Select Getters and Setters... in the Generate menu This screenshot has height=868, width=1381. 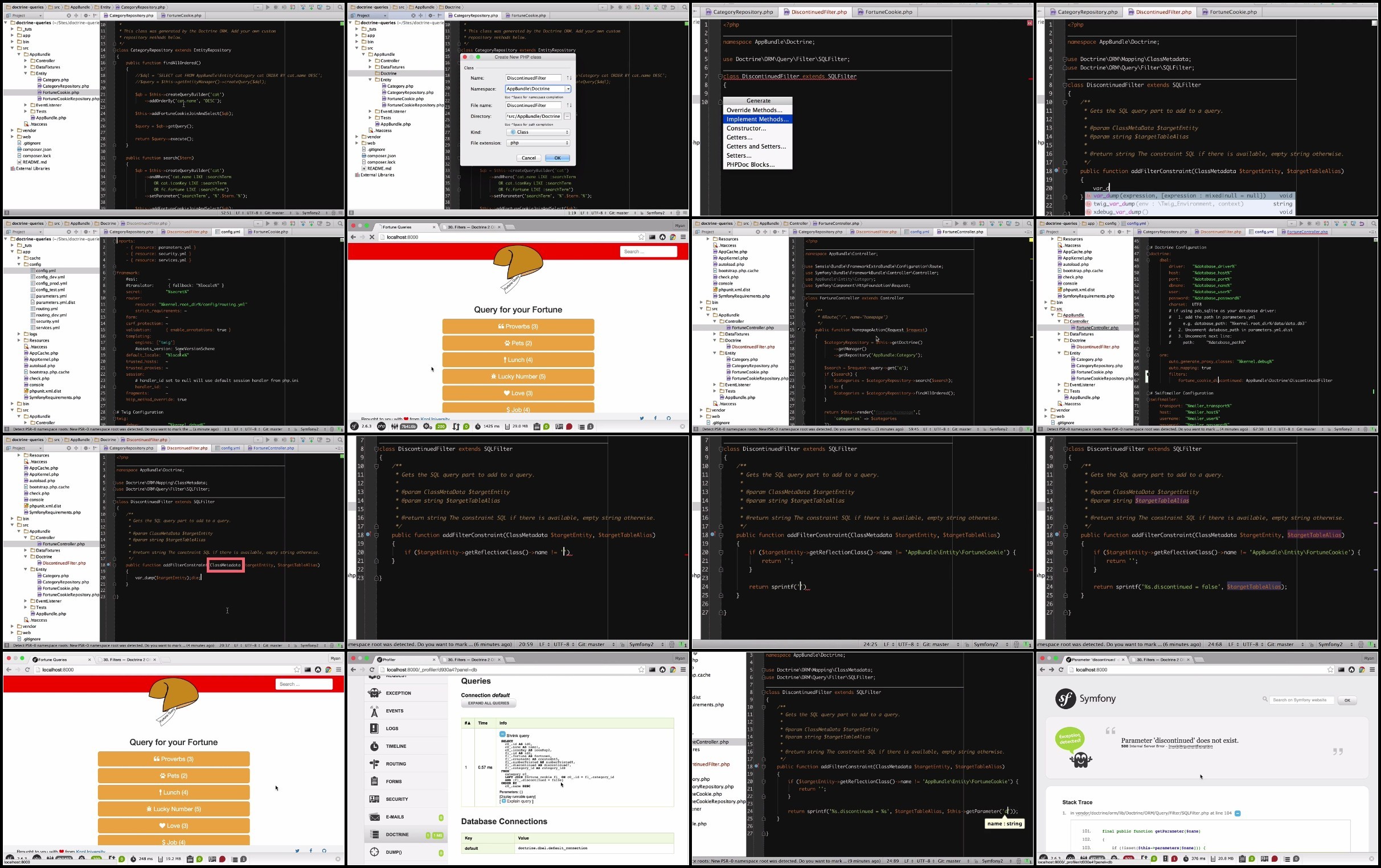[757, 147]
